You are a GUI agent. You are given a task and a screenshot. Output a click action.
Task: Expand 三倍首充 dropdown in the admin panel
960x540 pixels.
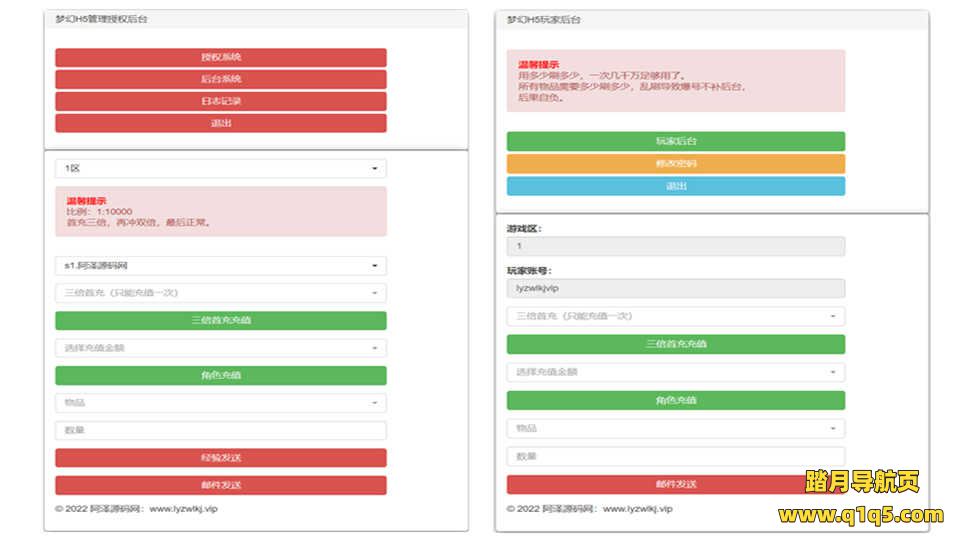click(220, 293)
